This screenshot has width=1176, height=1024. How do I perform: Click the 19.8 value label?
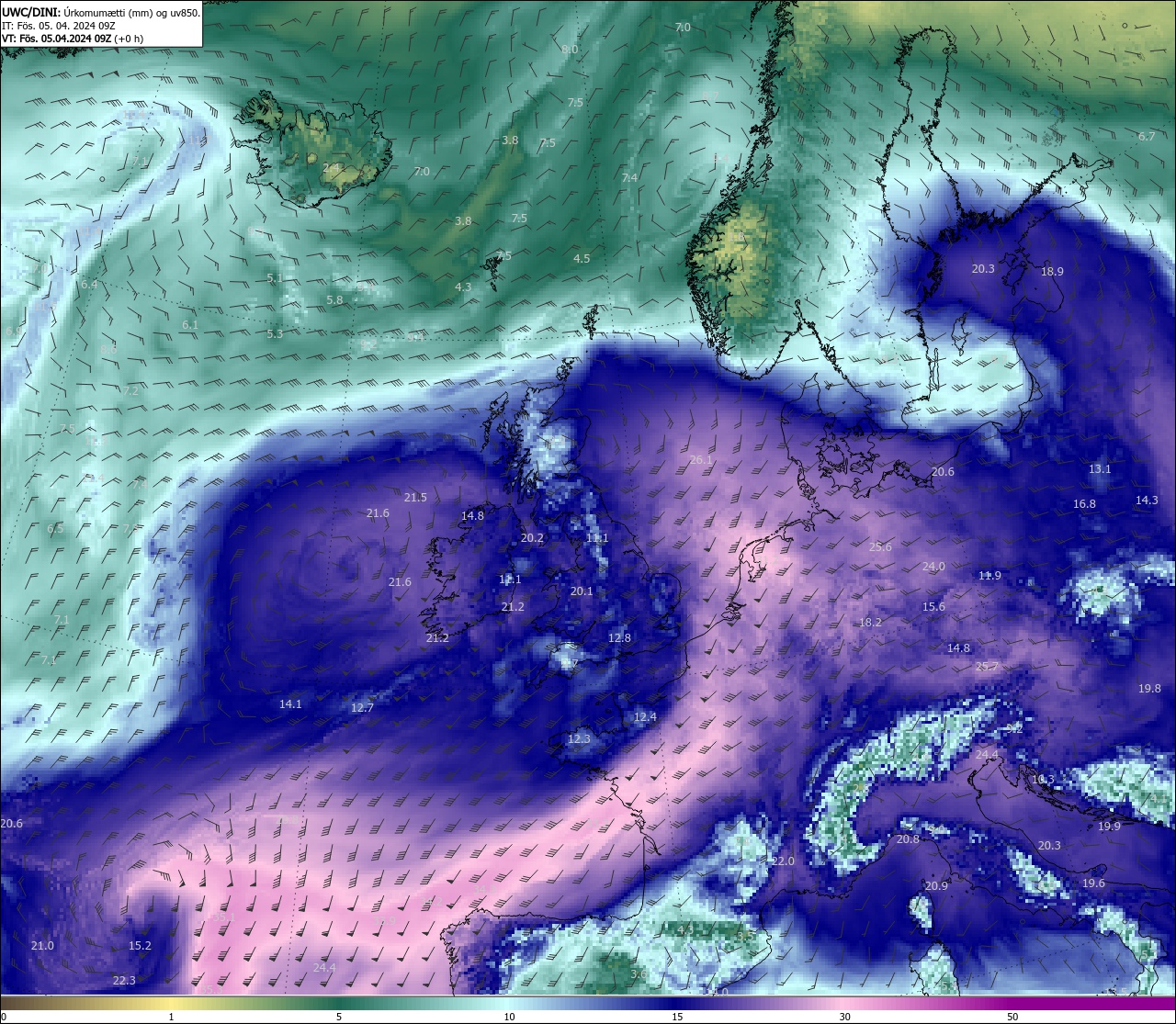click(1149, 688)
